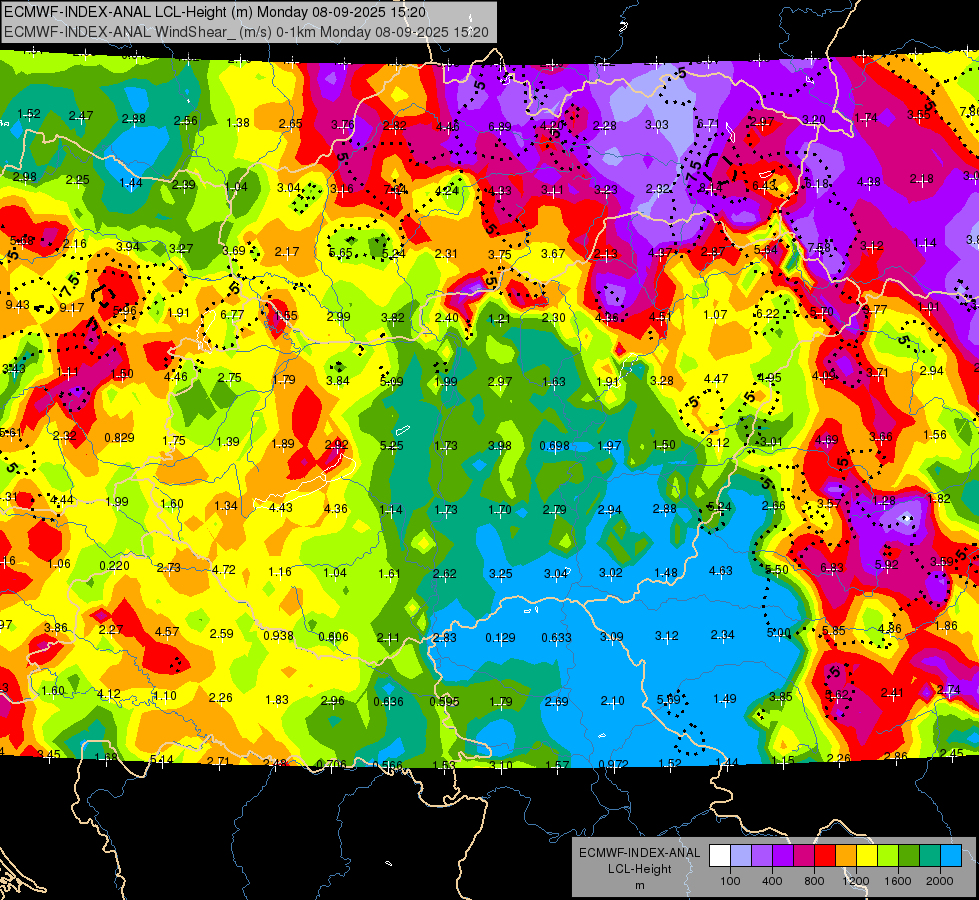The image size is (979, 900).
Task: Click the wind shear value 5.85
Action: (x=834, y=631)
